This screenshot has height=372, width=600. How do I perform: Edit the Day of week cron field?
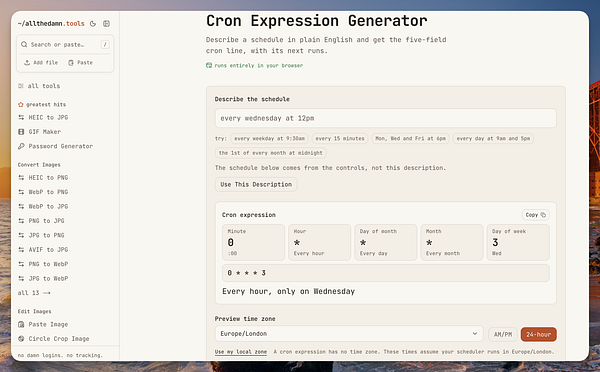tap(518, 243)
